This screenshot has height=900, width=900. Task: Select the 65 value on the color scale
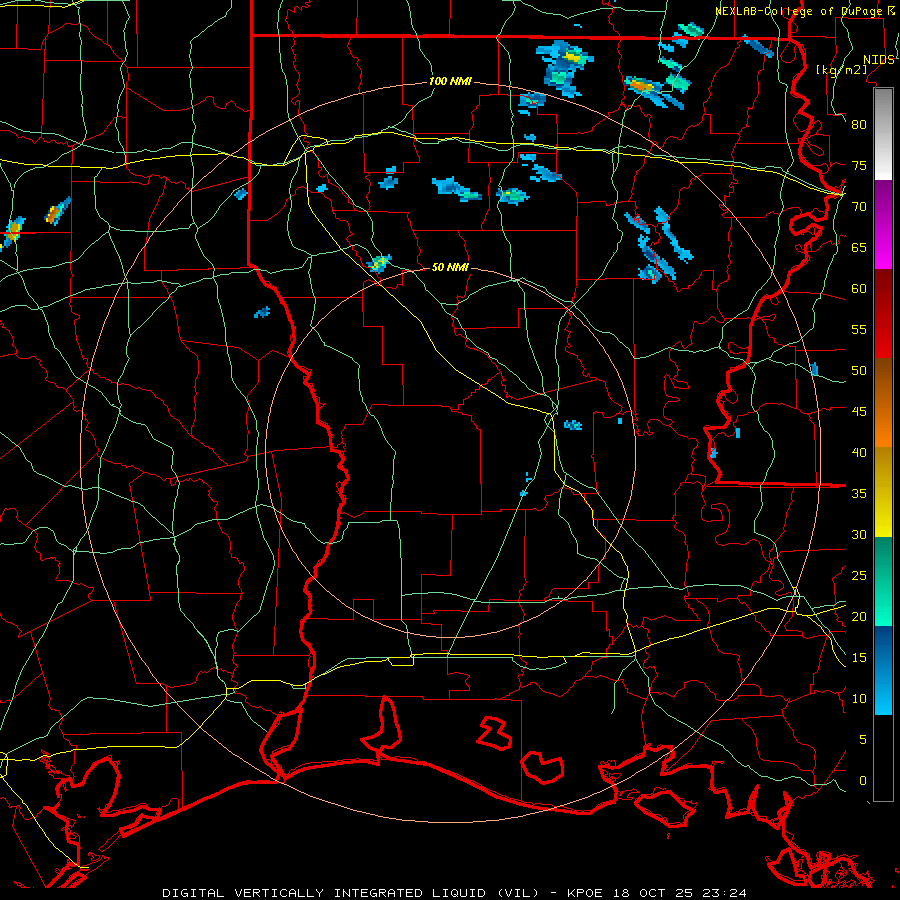pyautogui.click(x=859, y=248)
